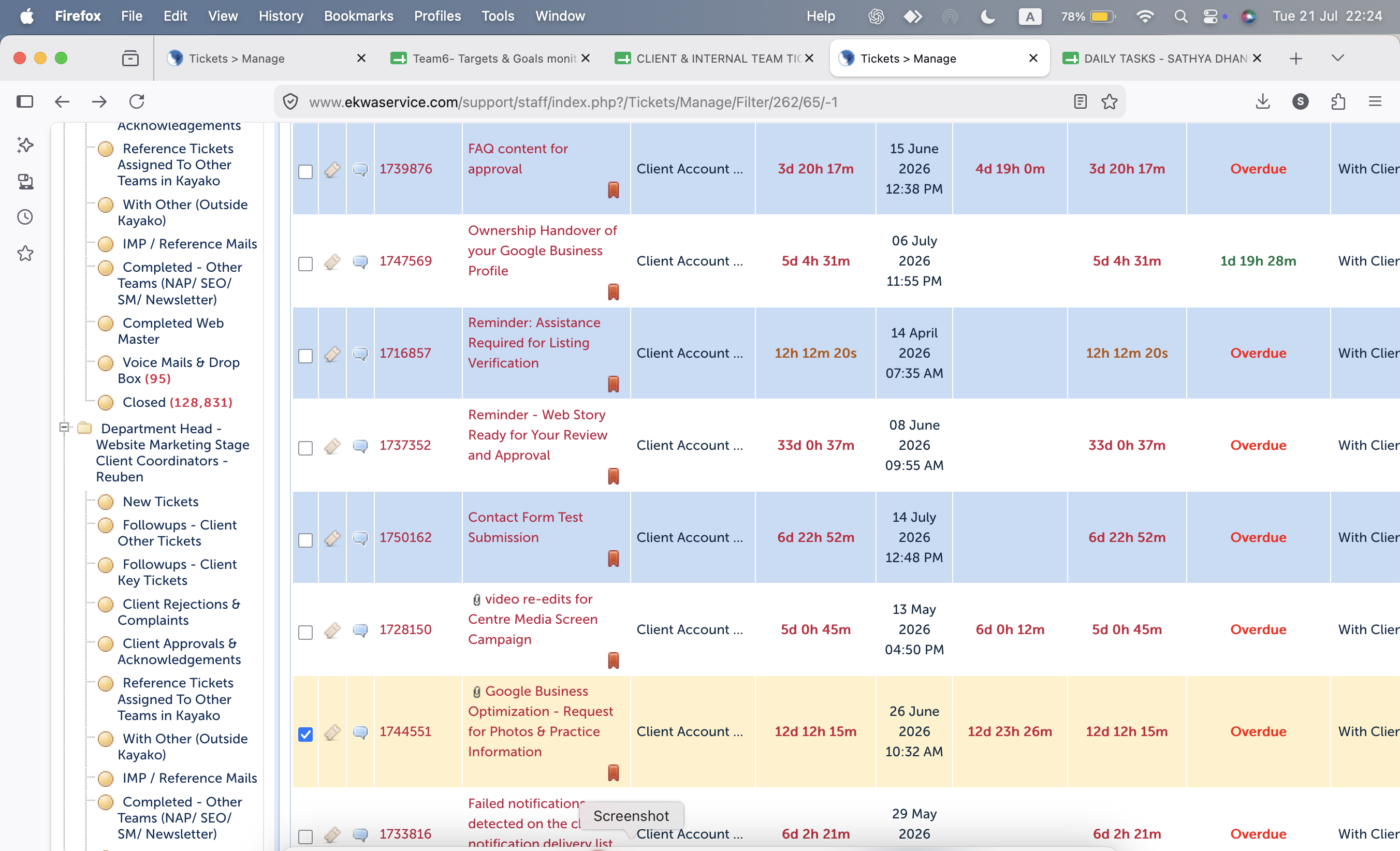Open the AI chatbot sidebar sparkle icon
The height and width of the screenshot is (851, 1400).
pyautogui.click(x=25, y=145)
